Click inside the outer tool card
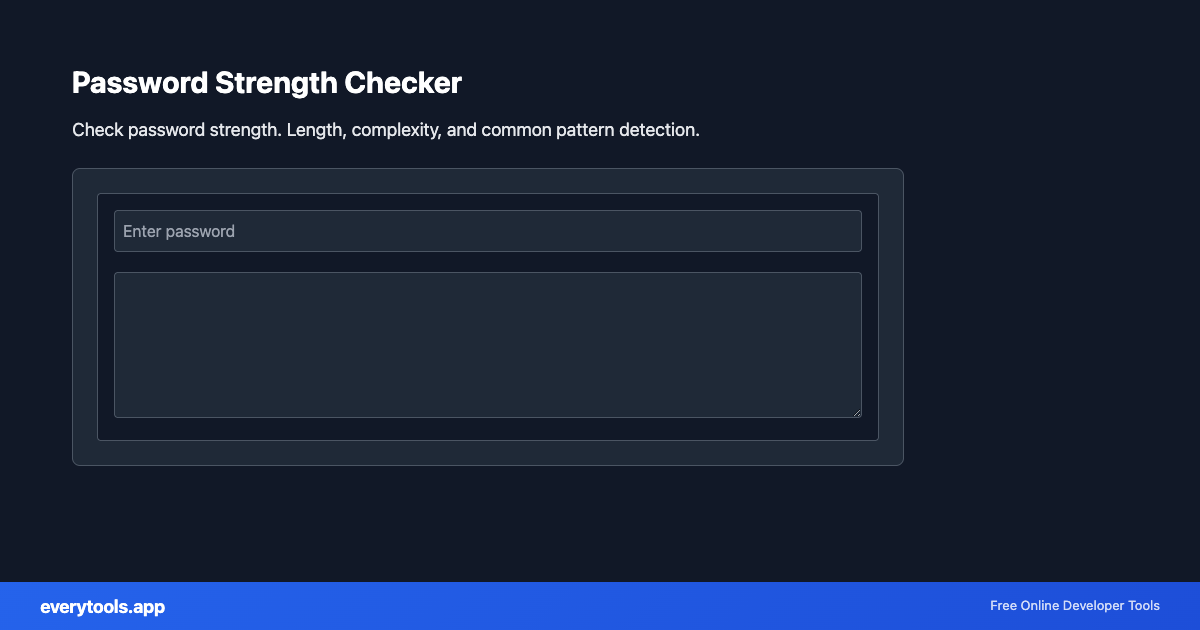This screenshot has width=1200, height=630. coord(487,450)
